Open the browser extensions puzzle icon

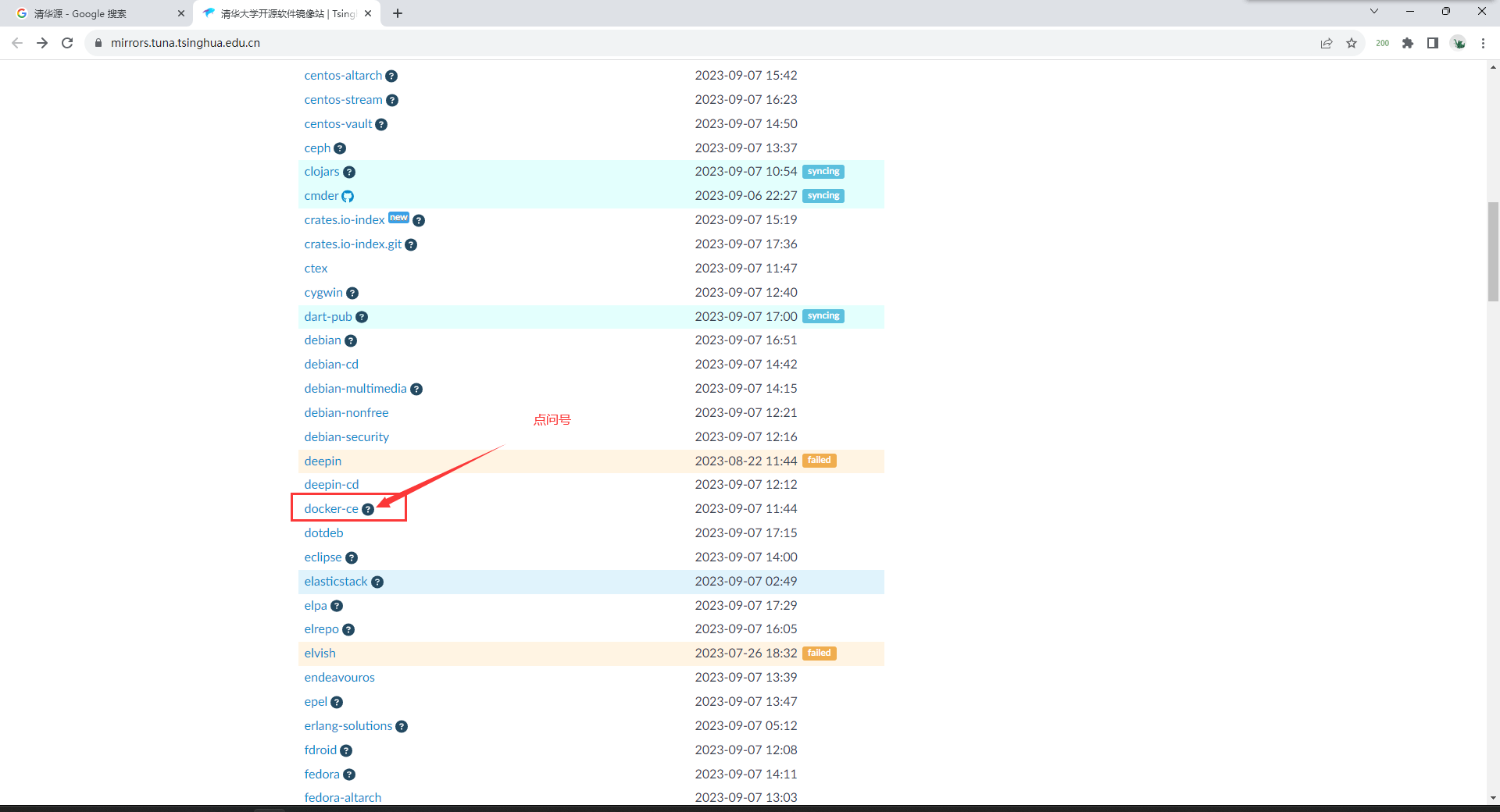1408,43
